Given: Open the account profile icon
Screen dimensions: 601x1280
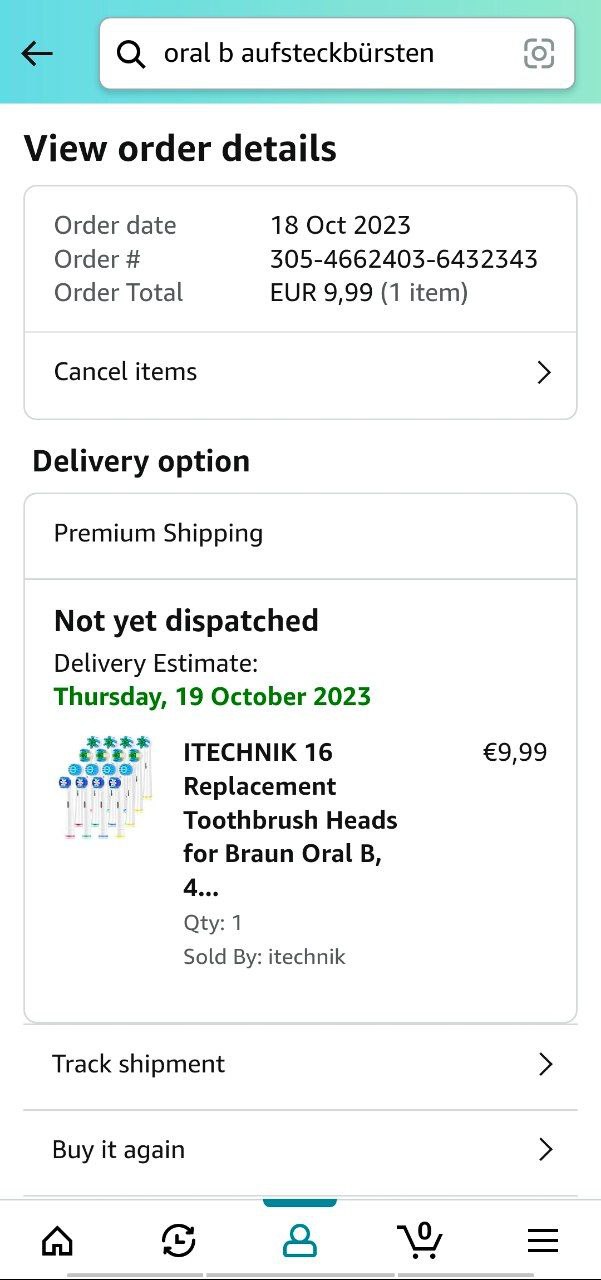Looking at the screenshot, I should [299, 1241].
